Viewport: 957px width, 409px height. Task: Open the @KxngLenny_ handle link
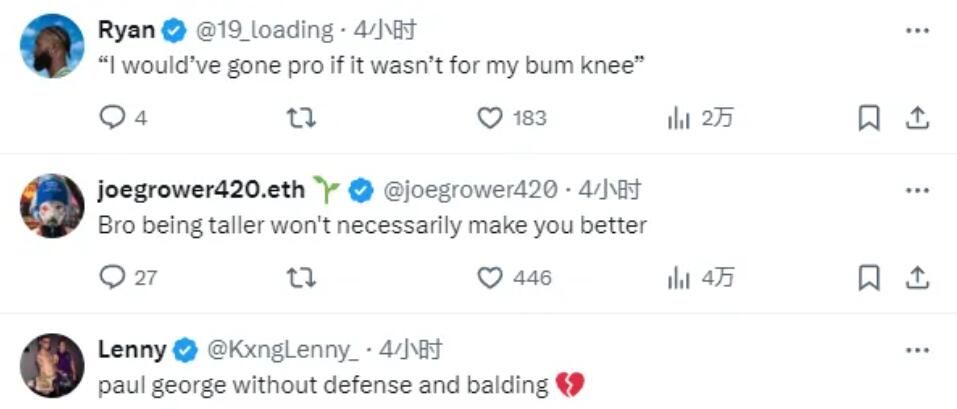click(x=281, y=350)
